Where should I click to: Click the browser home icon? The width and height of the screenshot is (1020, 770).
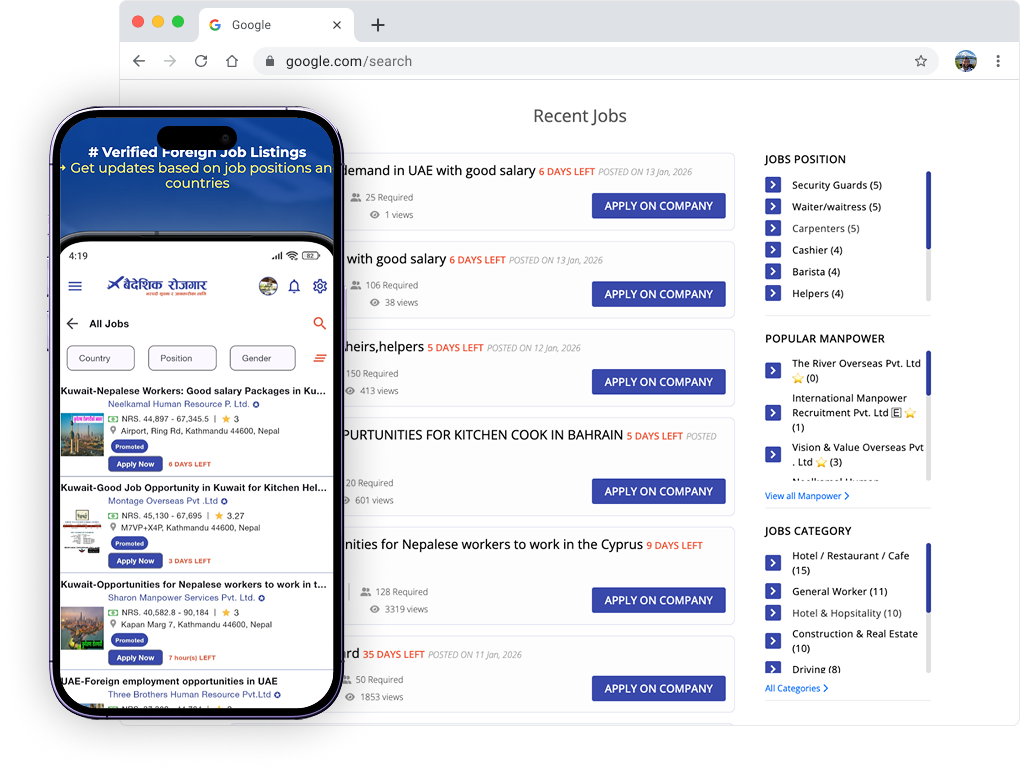tap(232, 61)
